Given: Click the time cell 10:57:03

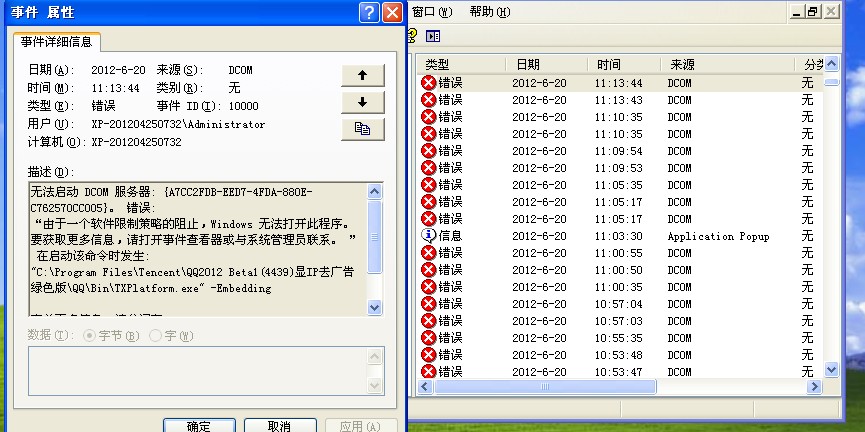Looking at the screenshot, I should point(618,321).
